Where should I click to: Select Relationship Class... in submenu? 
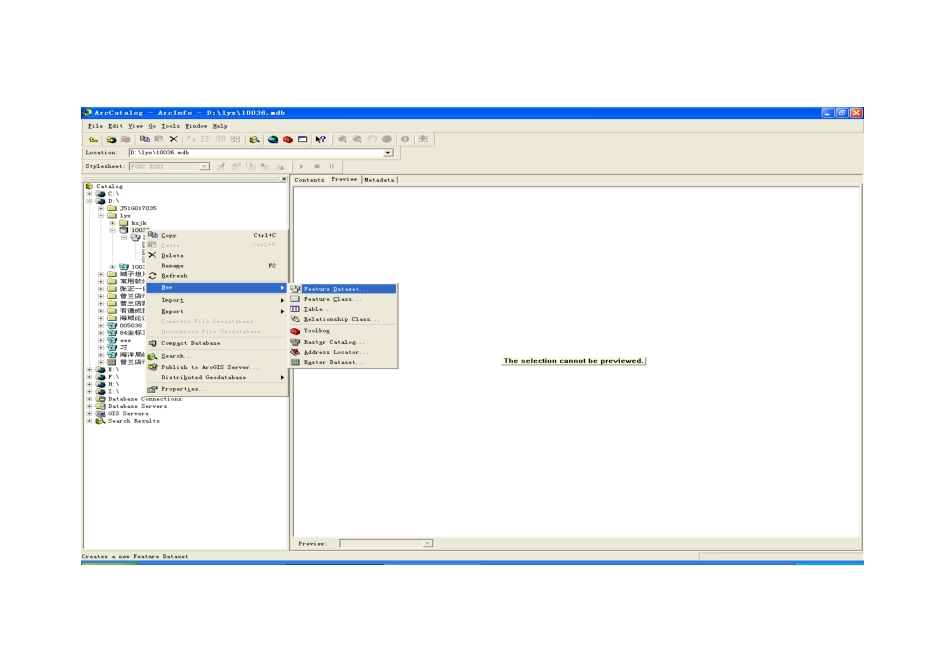coord(343,319)
